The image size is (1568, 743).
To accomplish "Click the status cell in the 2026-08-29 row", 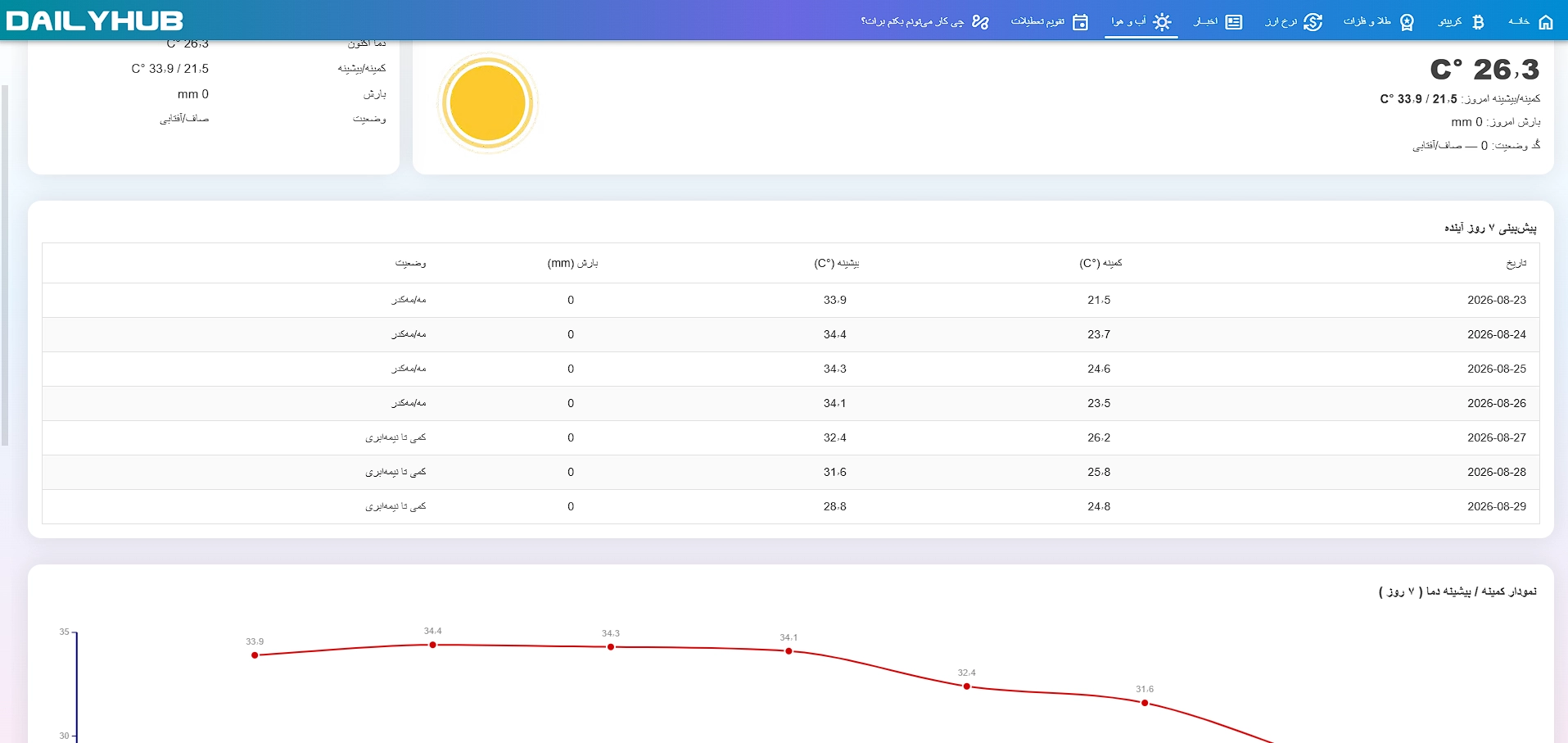I will pos(395,506).
